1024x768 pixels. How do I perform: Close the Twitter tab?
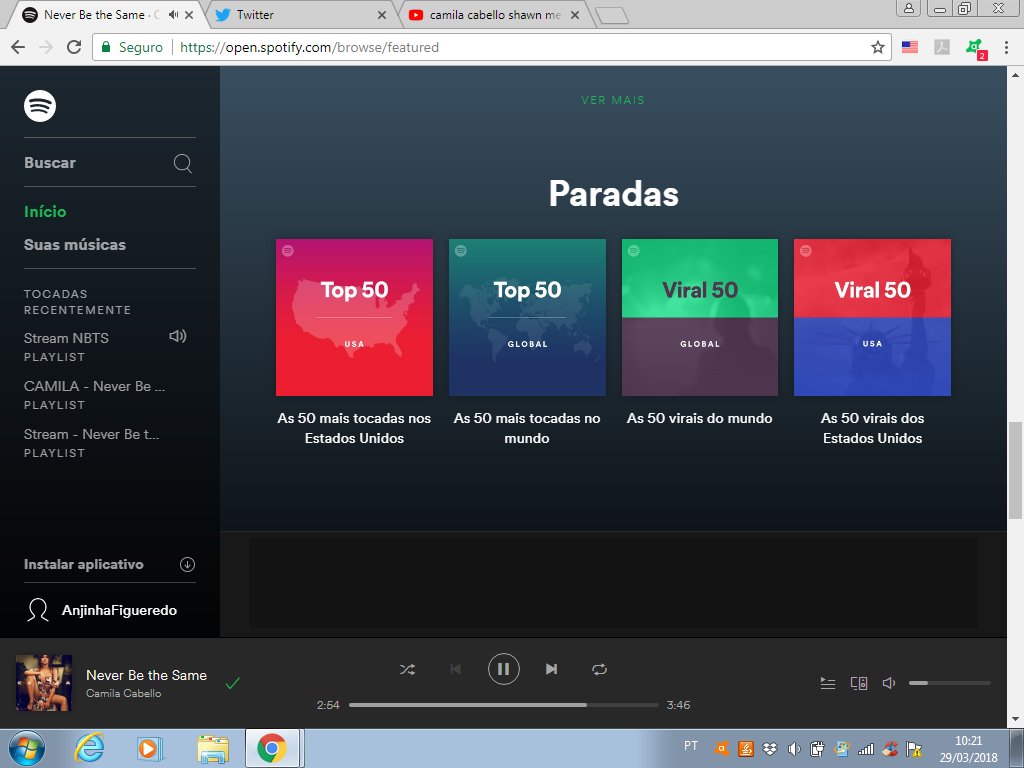point(382,14)
